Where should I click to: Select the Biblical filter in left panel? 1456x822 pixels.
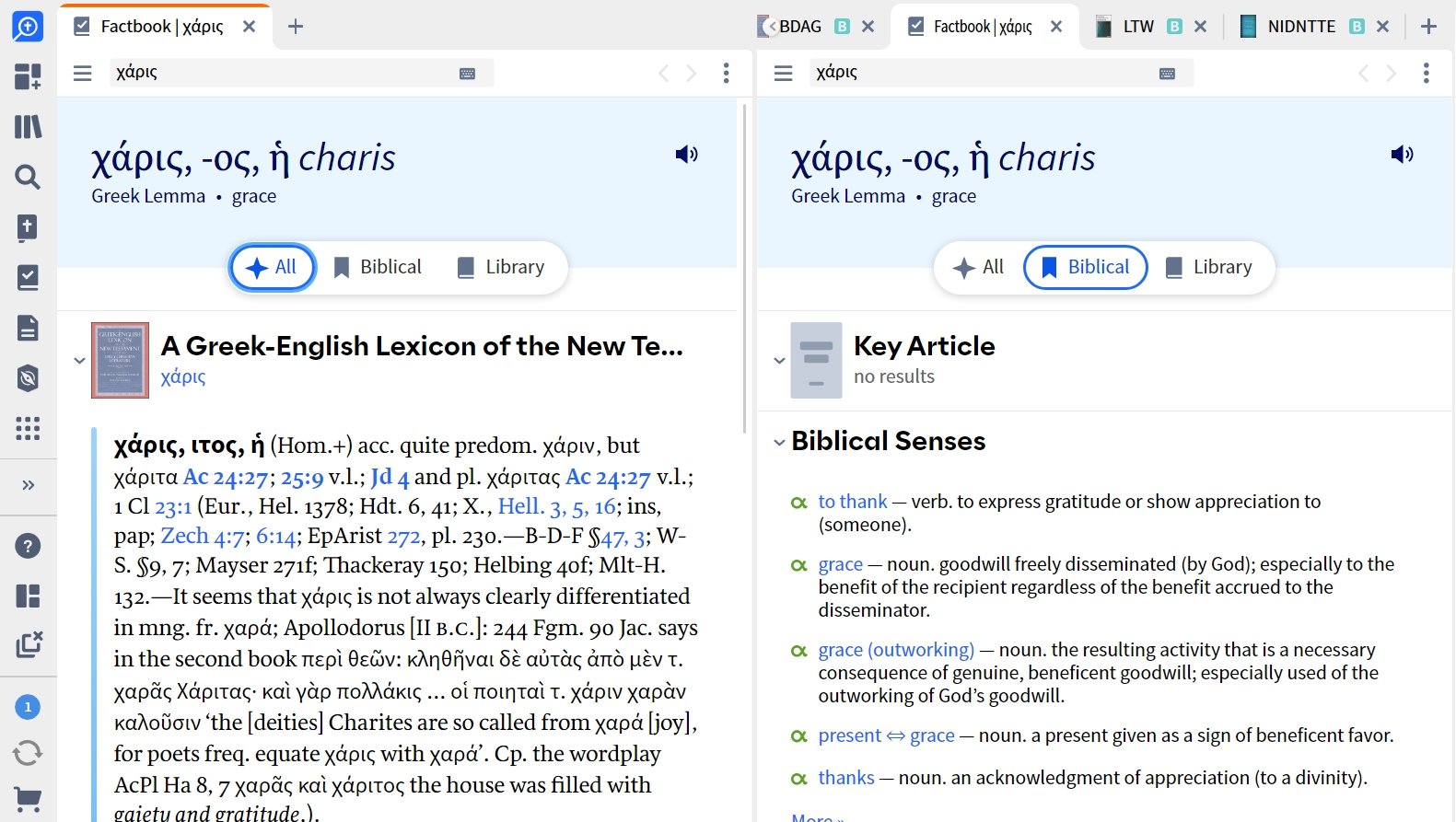click(x=378, y=267)
